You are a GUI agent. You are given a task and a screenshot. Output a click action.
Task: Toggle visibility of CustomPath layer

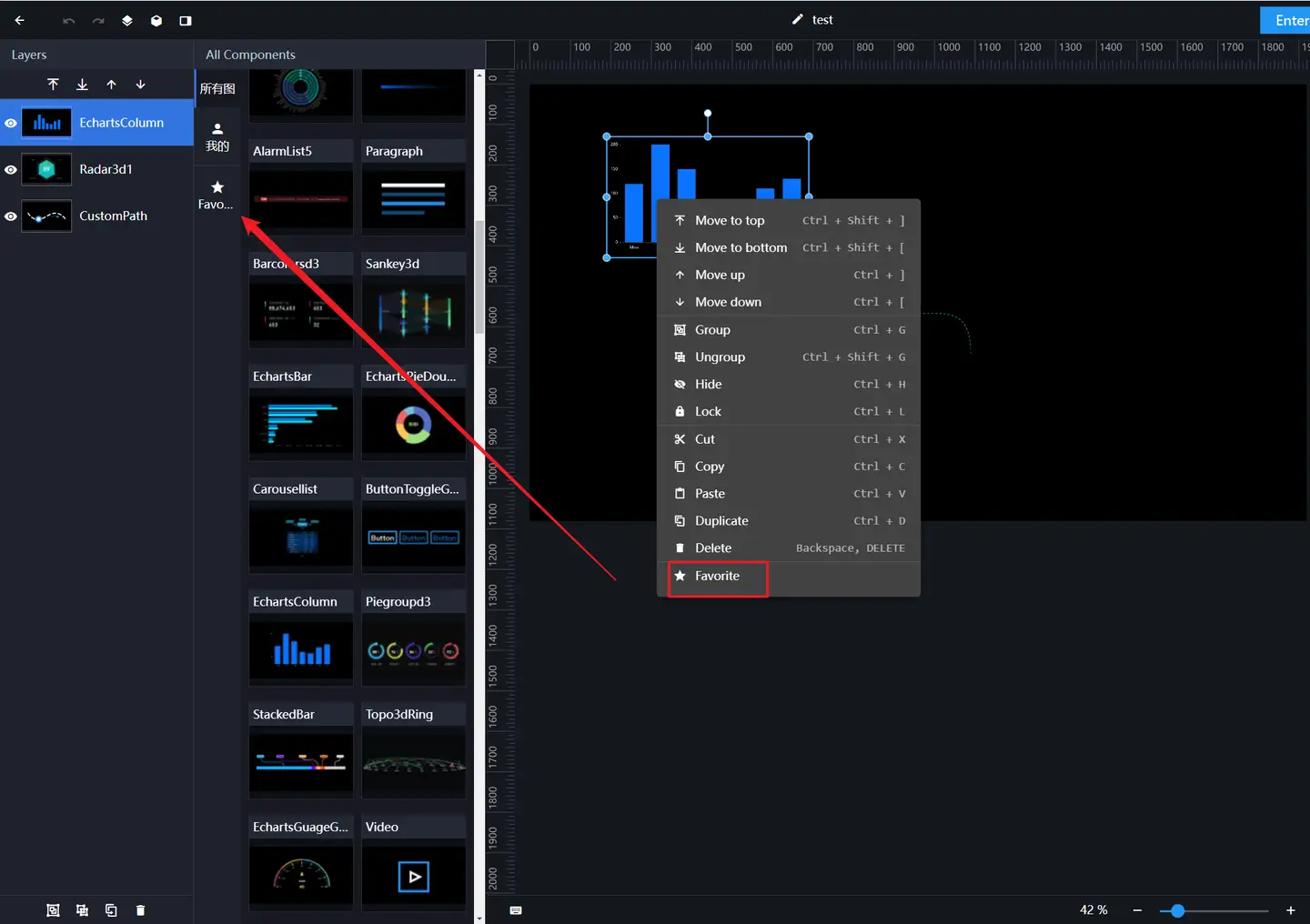pyautogui.click(x=11, y=216)
